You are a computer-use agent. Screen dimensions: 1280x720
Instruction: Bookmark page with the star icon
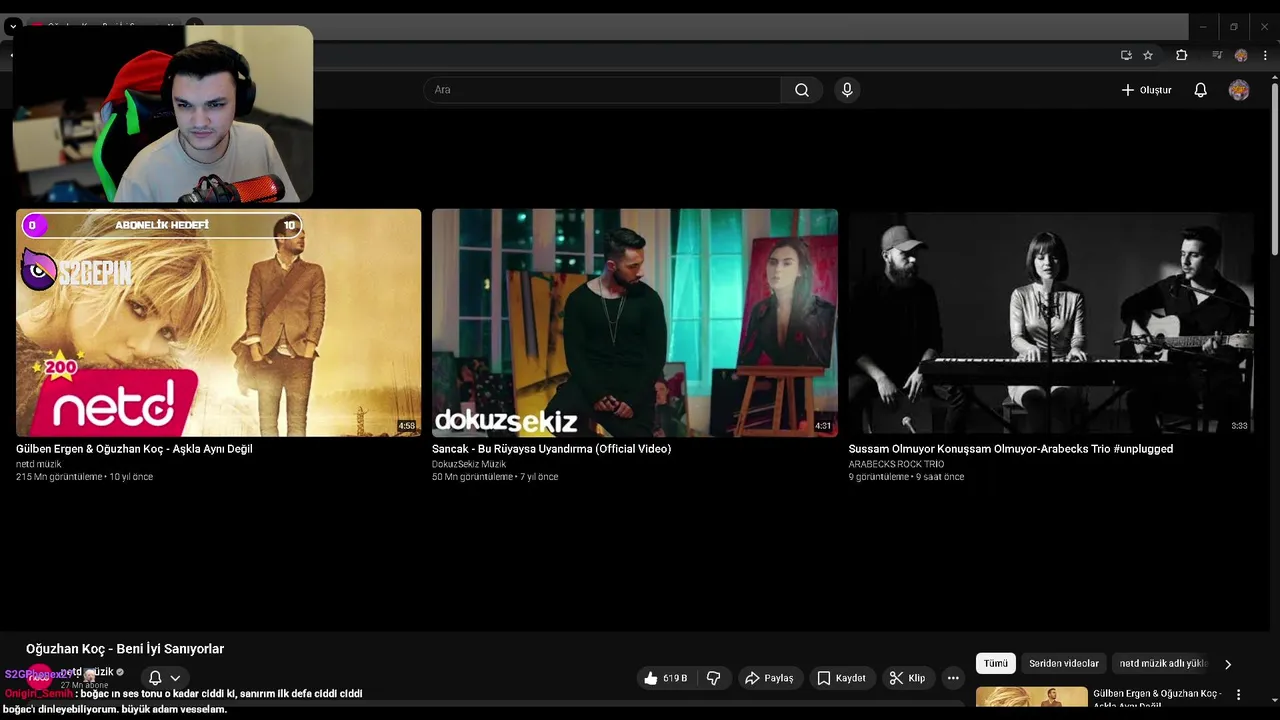(1148, 56)
